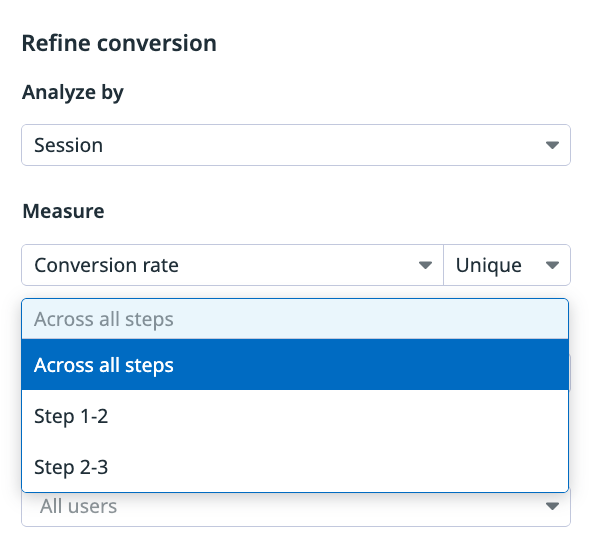Click the caret arrow next to Unique
The height and width of the screenshot is (554, 594).
coord(552,265)
